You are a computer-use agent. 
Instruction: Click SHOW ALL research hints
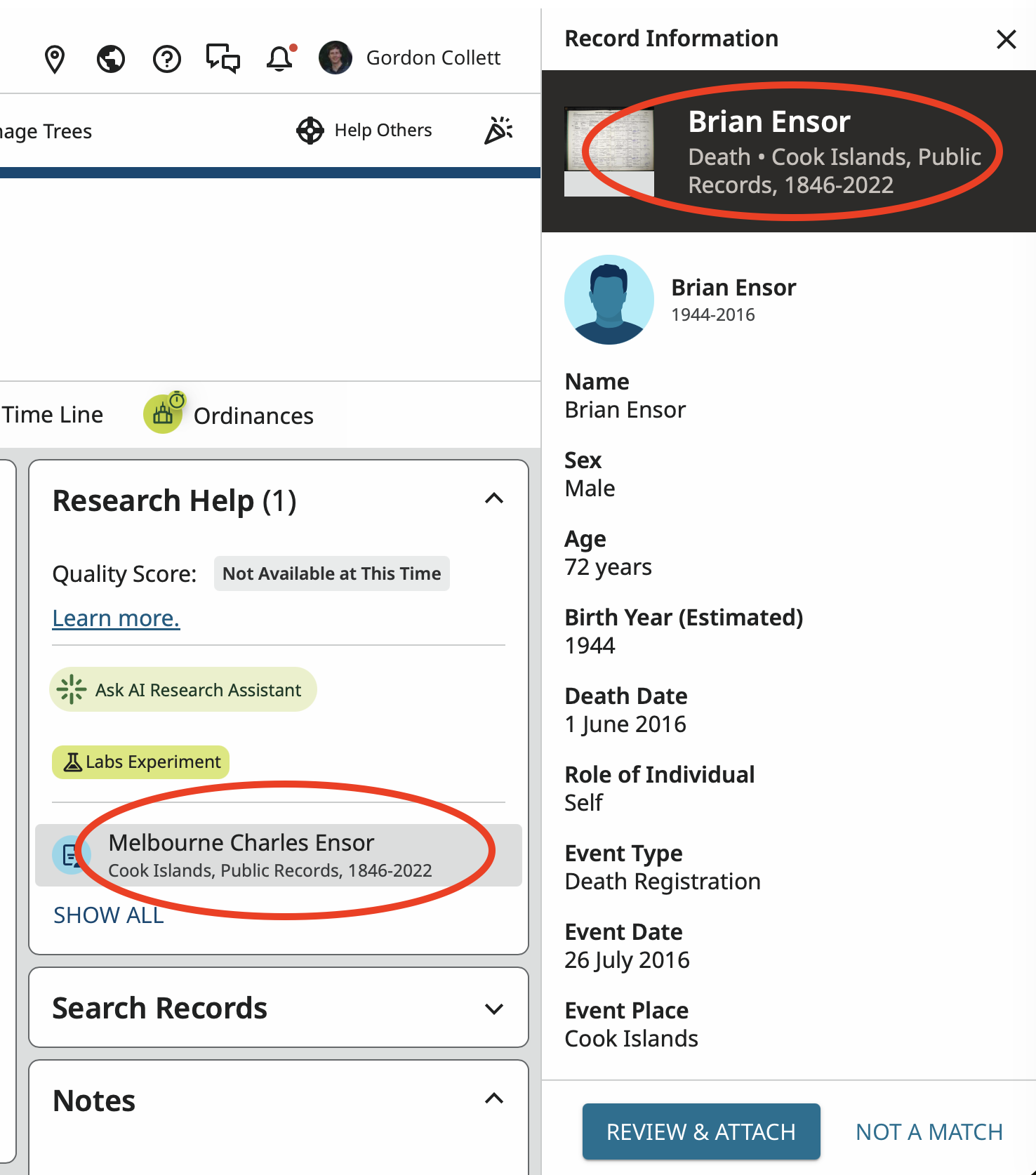(x=109, y=915)
